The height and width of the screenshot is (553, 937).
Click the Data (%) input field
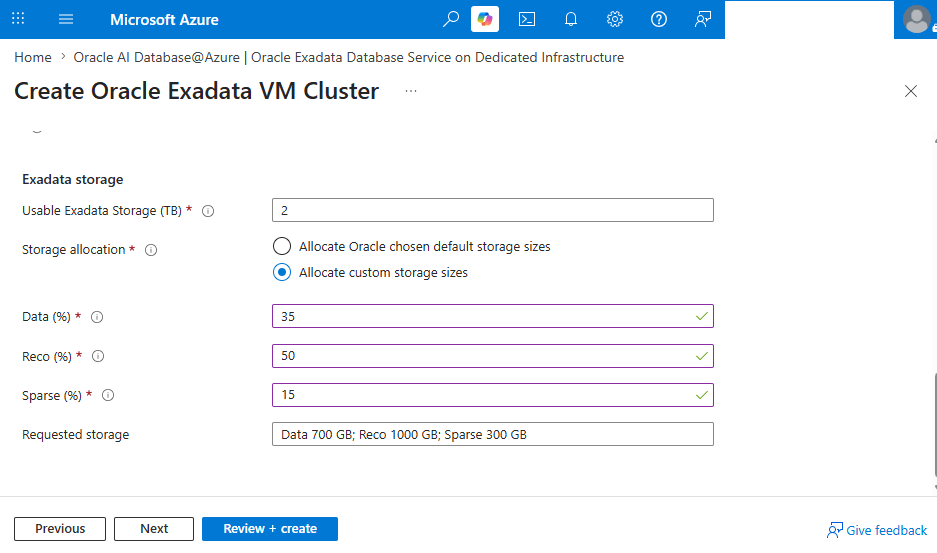pos(492,316)
